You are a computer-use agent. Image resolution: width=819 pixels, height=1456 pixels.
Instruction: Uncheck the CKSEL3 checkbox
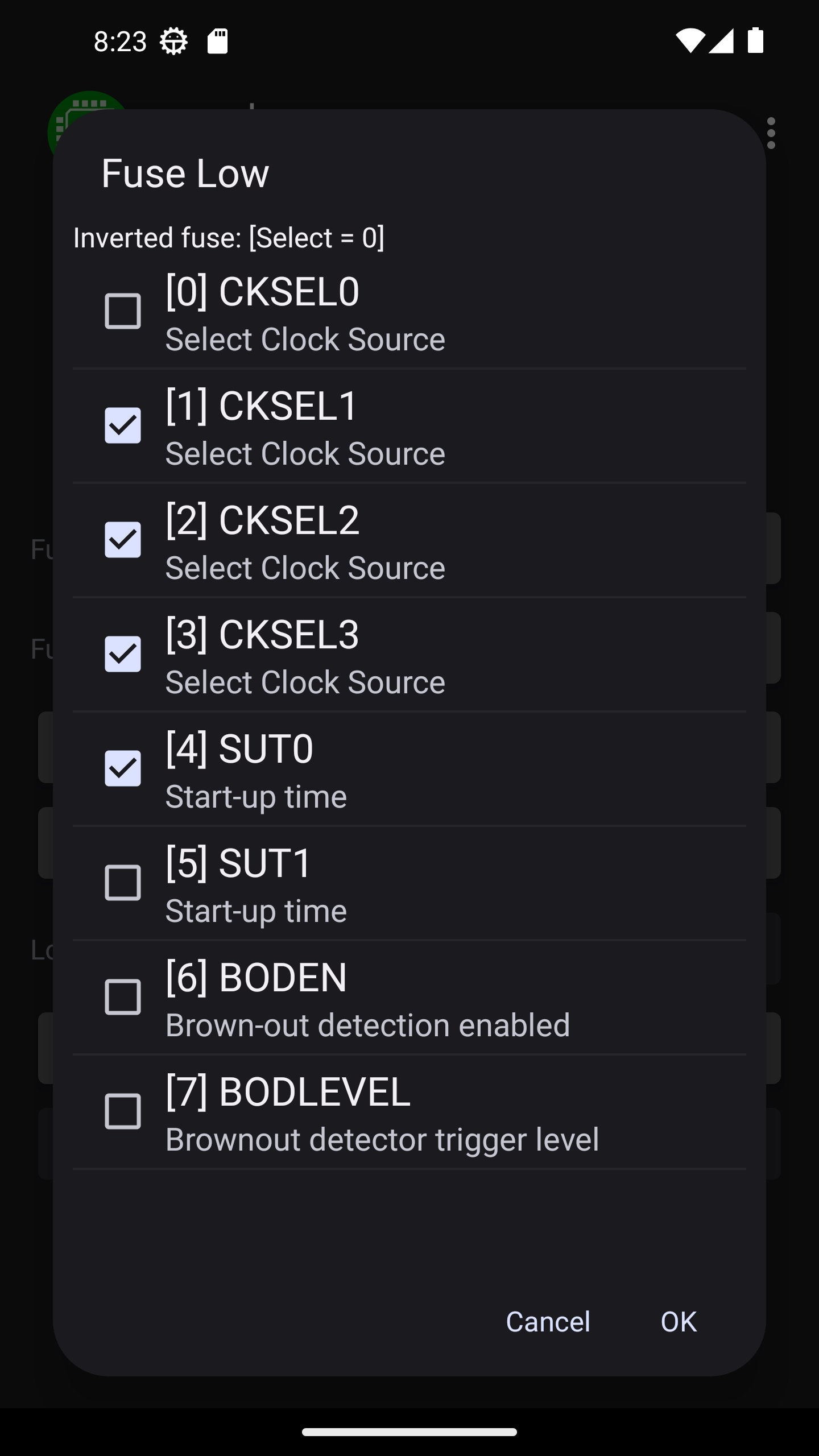(123, 654)
